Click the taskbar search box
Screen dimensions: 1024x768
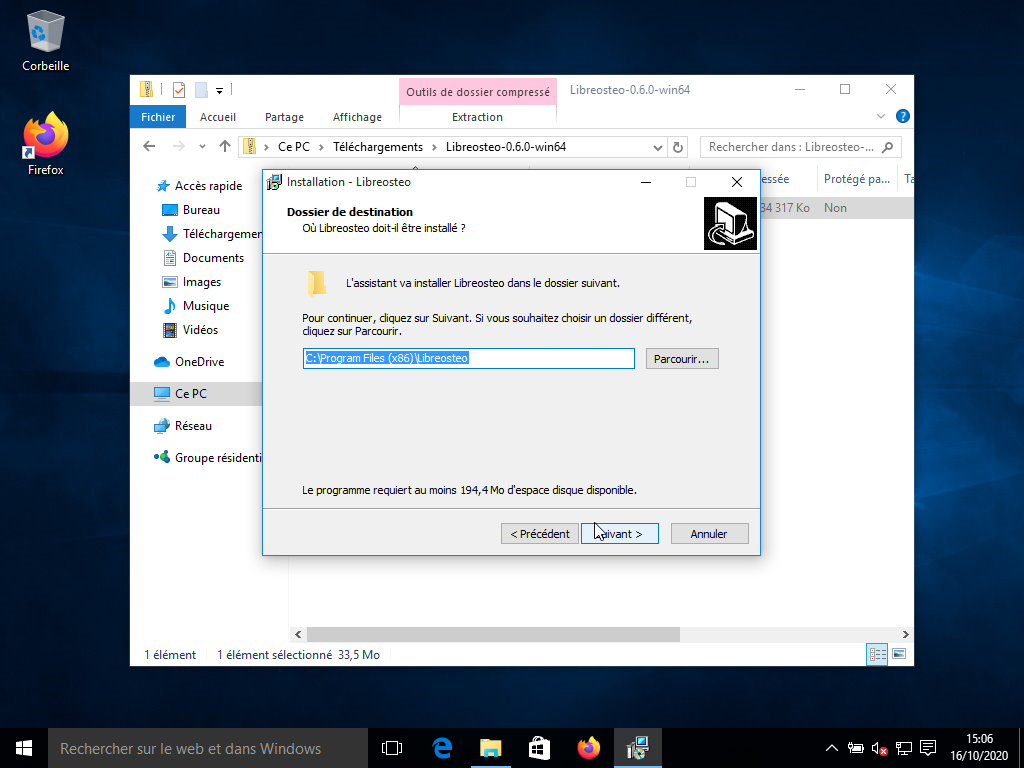tap(208, 748)
